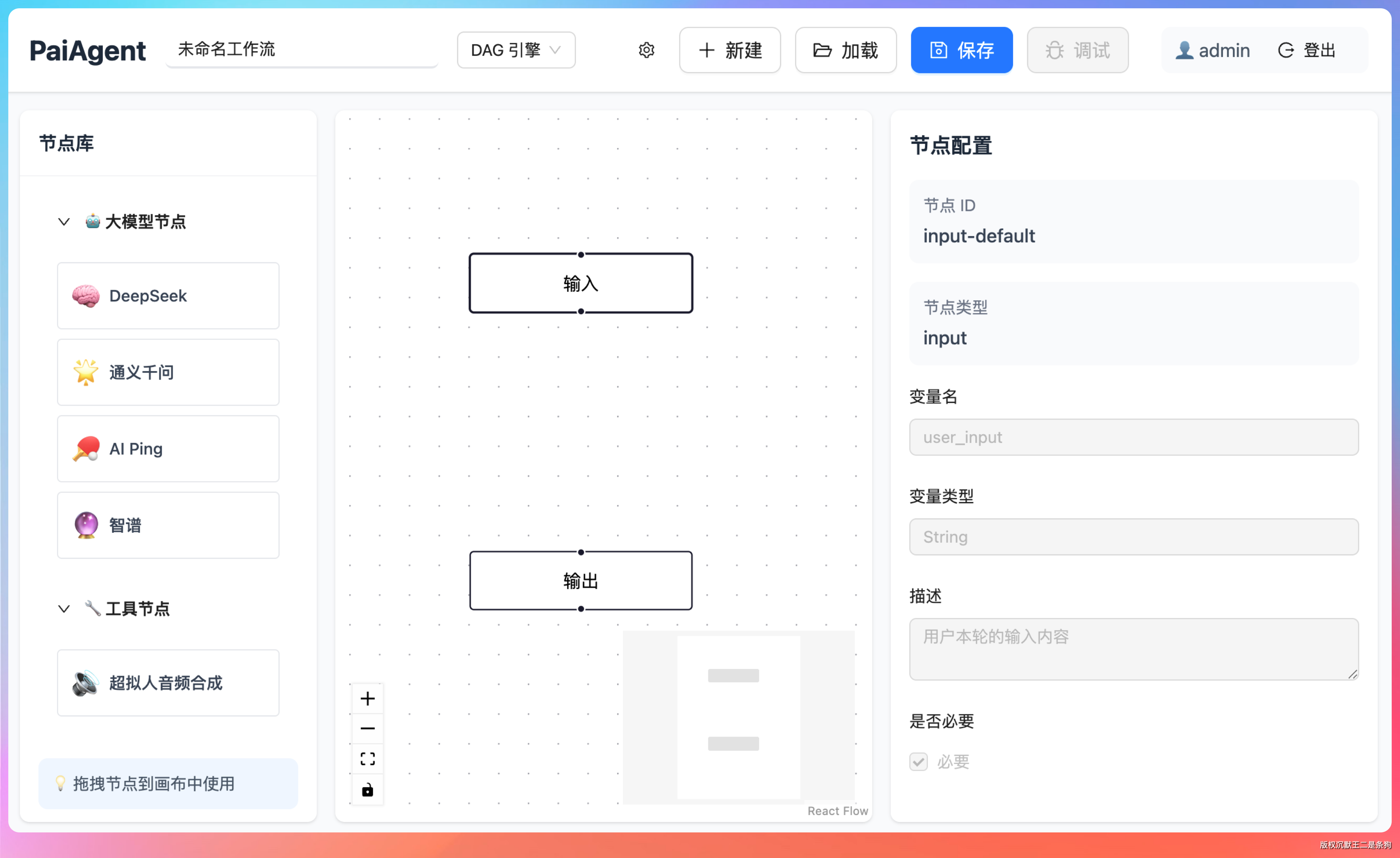
Task: Select the 输出 node on canvas
Action: tap(581, 580)
